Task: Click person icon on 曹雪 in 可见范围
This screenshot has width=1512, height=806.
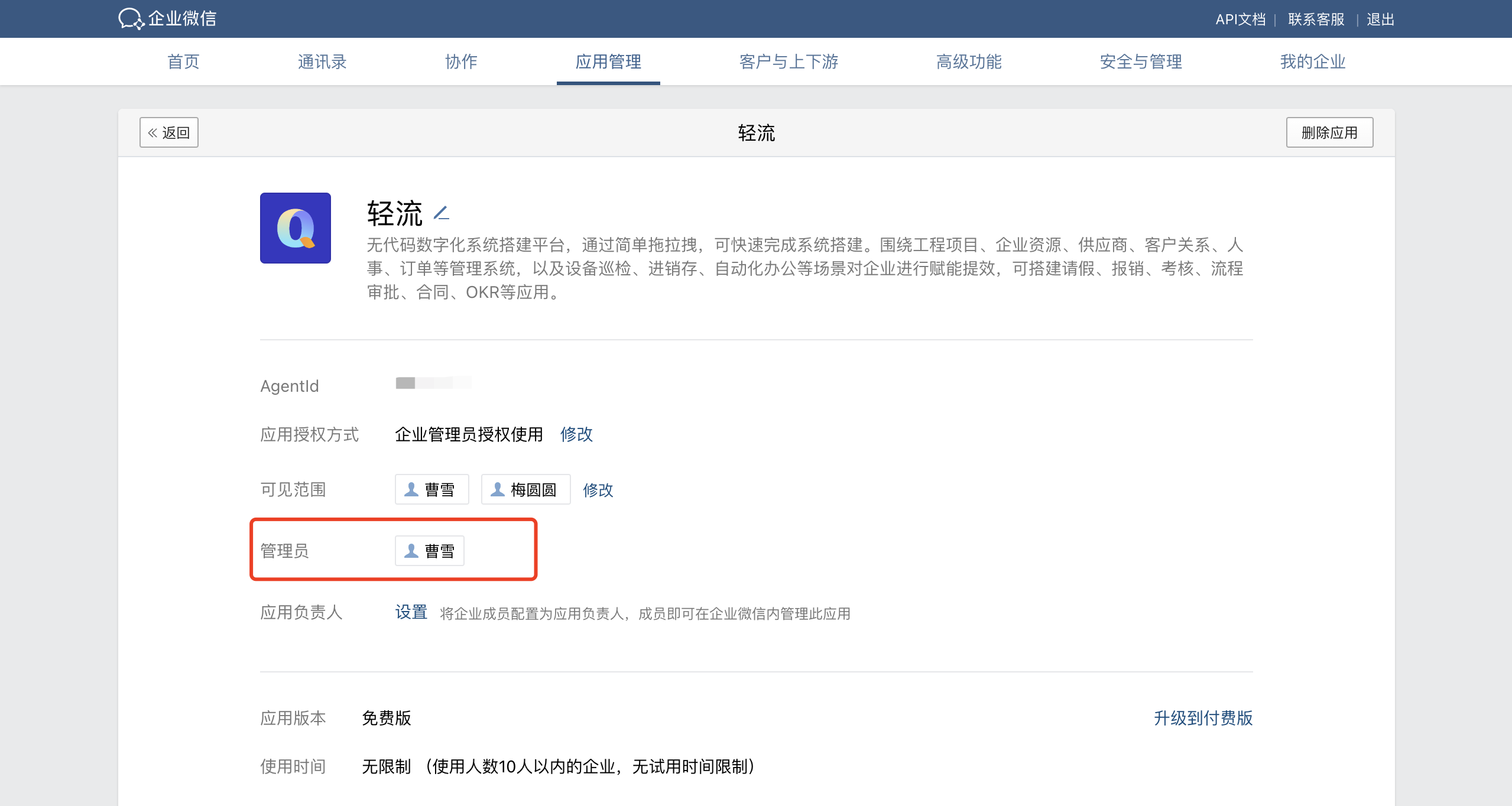Action: point(411,489)
